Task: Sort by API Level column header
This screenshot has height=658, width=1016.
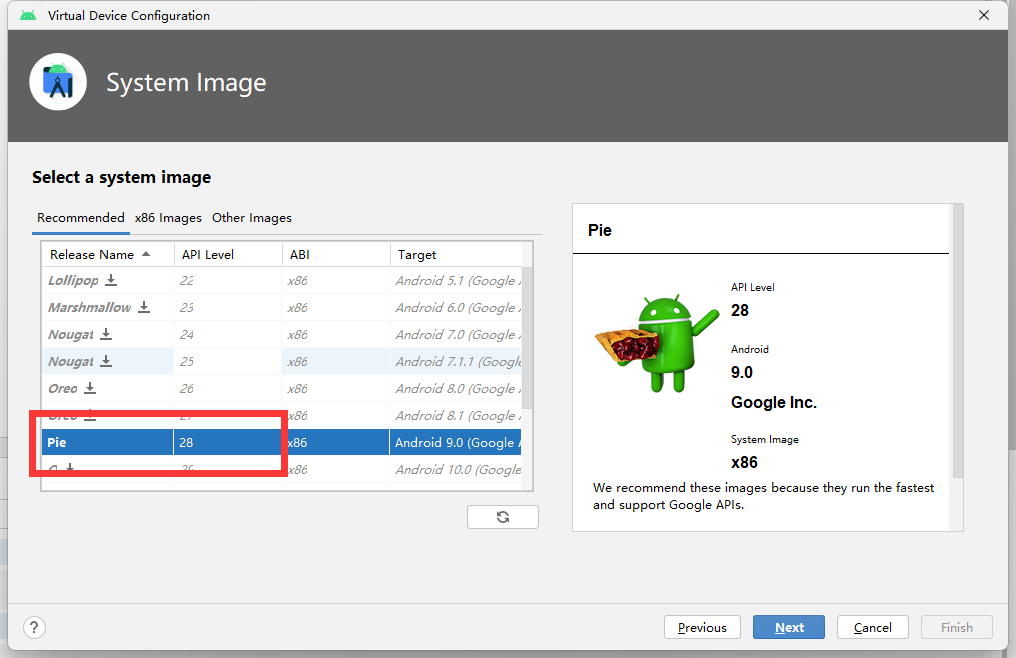Action: 228,255
